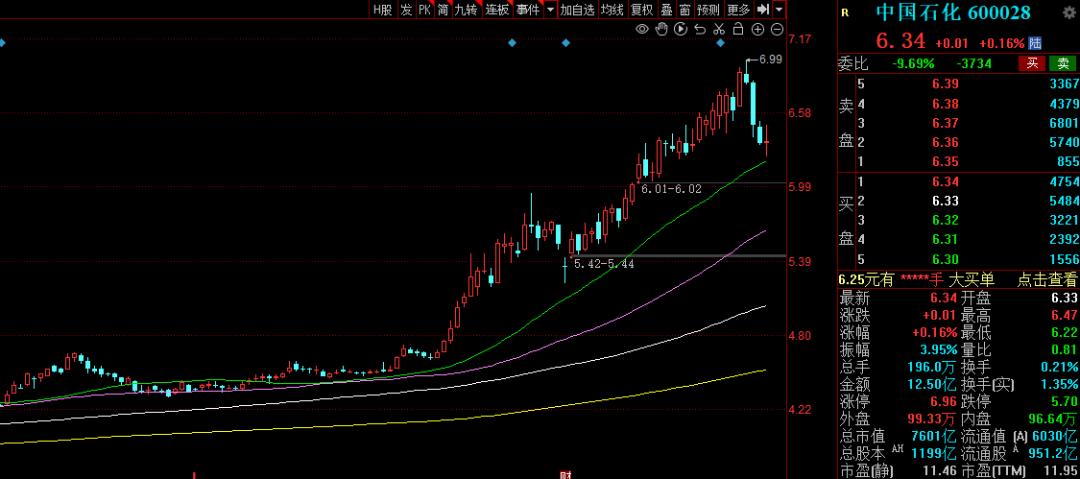Viewport: 1080px width, 479px height.
Task: Select sell level 1 price 6.35
Action: pyautogui.click(x=945, y=161)
